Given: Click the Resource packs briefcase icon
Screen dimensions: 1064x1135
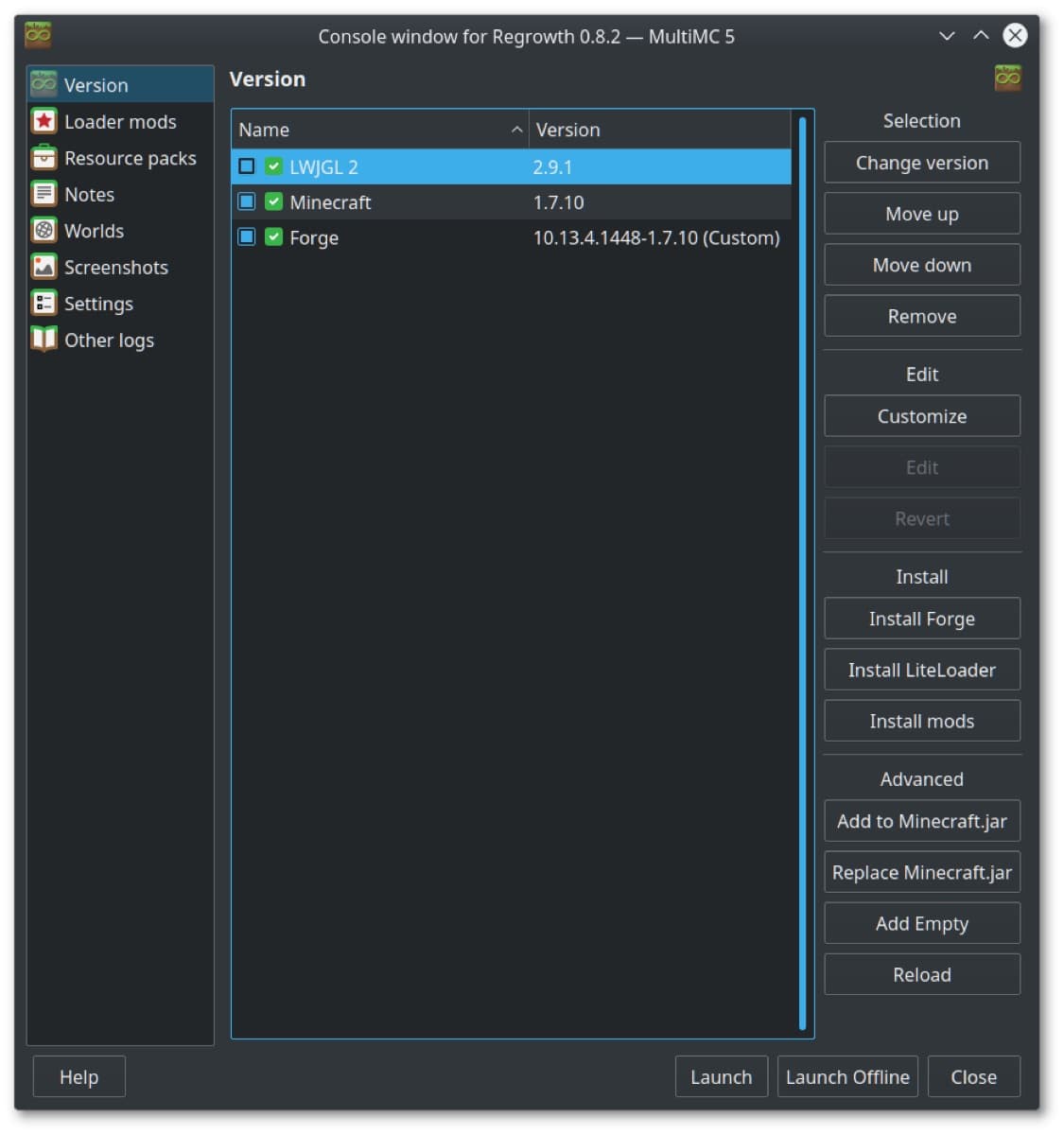Looking at the screenshot, I should [x=44, y=158].
